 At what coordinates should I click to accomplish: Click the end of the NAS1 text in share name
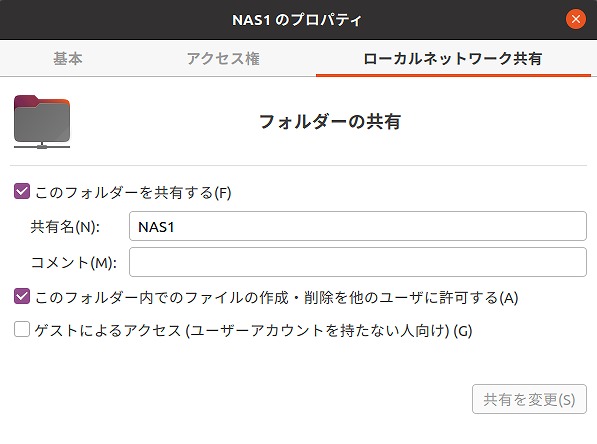pyautogui.click(x=175, y=227)
